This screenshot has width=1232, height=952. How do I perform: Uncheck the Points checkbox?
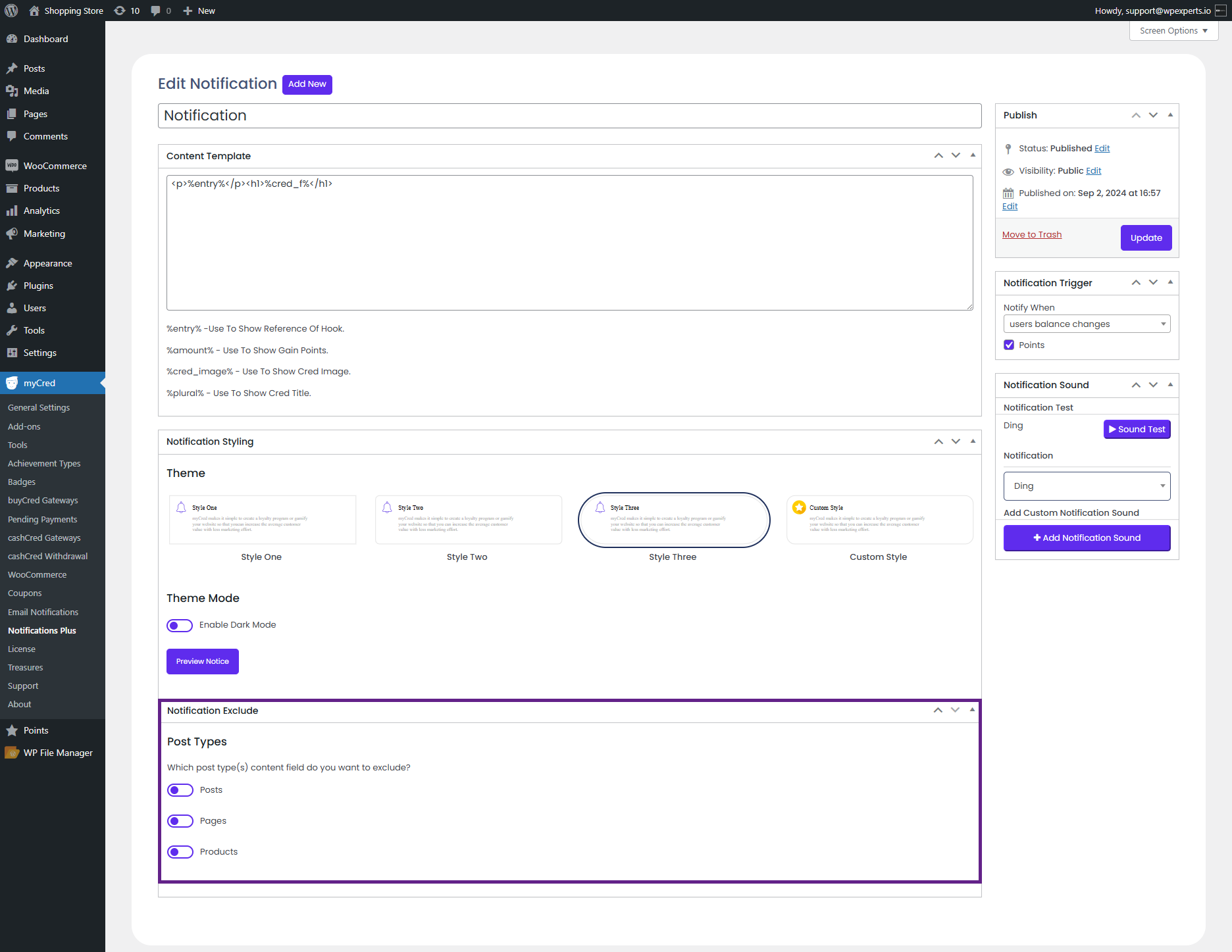1009,345
